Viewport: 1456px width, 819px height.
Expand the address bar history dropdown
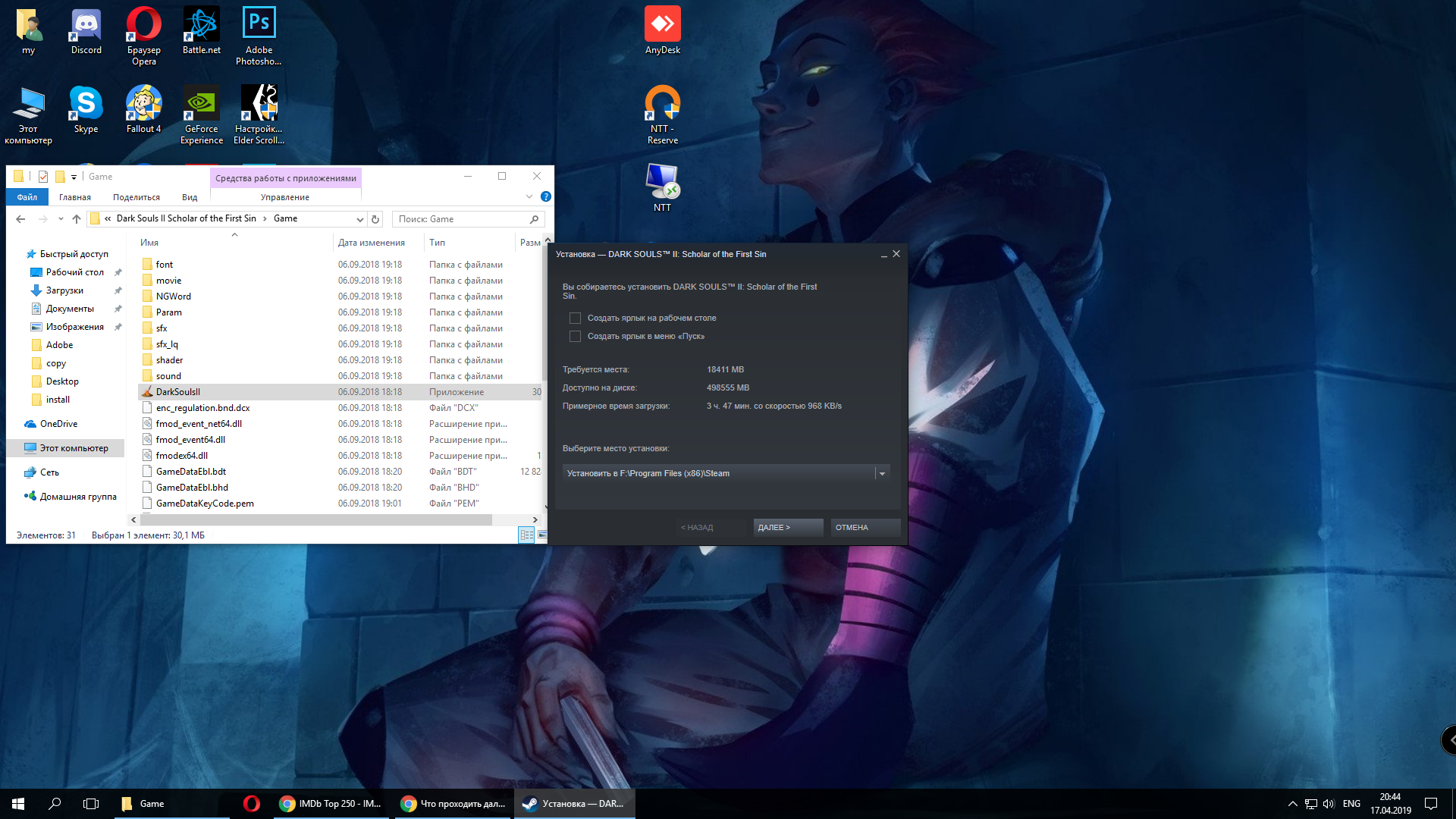click(x=360, y=219)
